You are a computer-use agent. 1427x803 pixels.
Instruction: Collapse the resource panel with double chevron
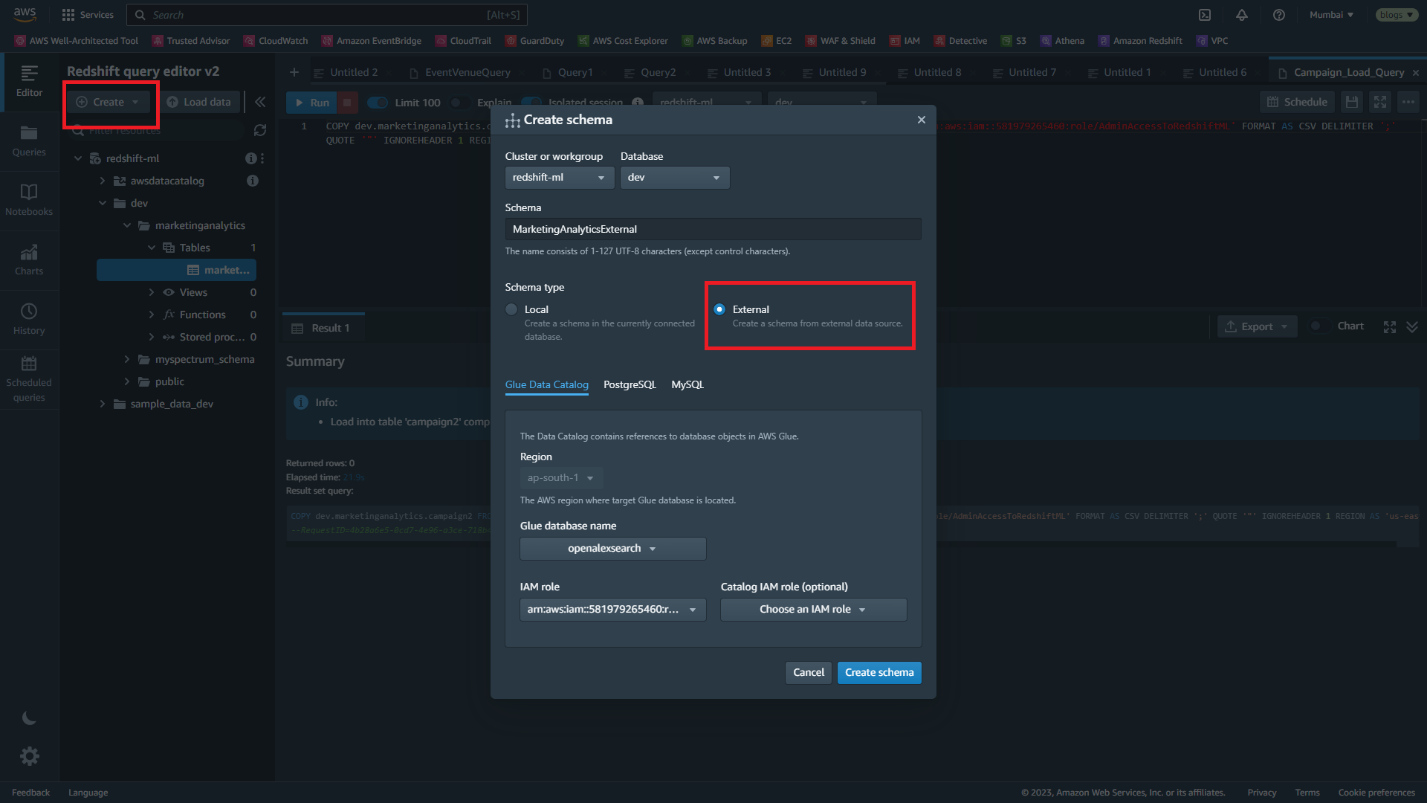260,102
